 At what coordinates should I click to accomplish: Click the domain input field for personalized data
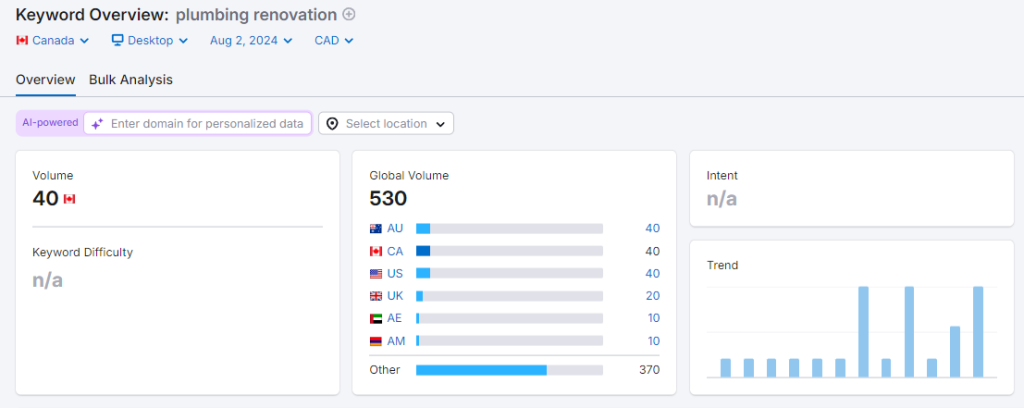pos(206,123)
